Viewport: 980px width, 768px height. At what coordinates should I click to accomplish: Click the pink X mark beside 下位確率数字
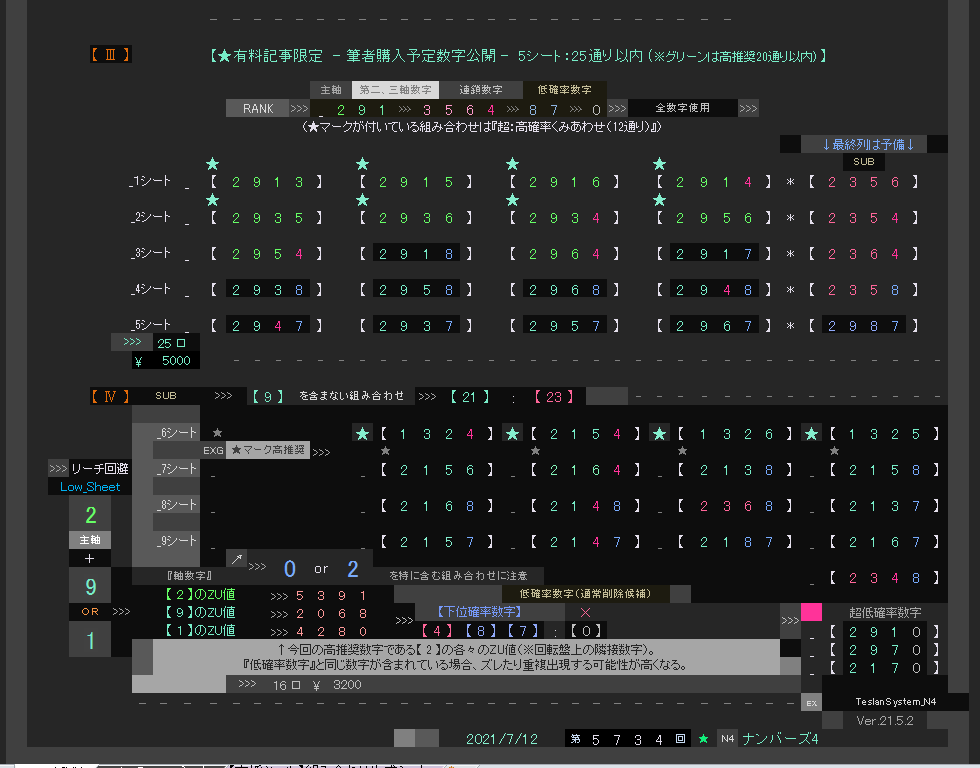tap(585, 612)
